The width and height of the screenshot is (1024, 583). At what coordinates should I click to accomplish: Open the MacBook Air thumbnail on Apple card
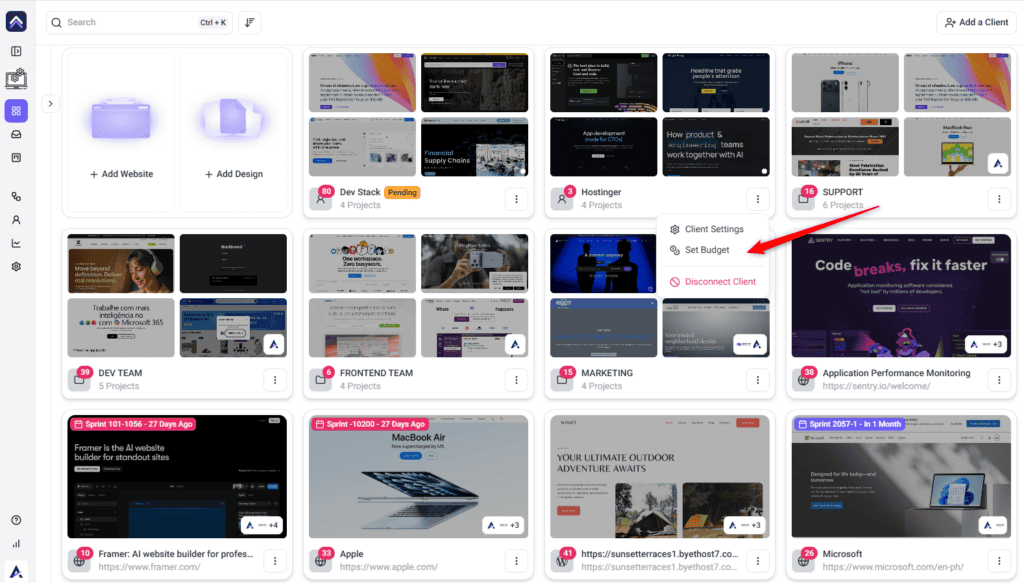tap(419, 477)
